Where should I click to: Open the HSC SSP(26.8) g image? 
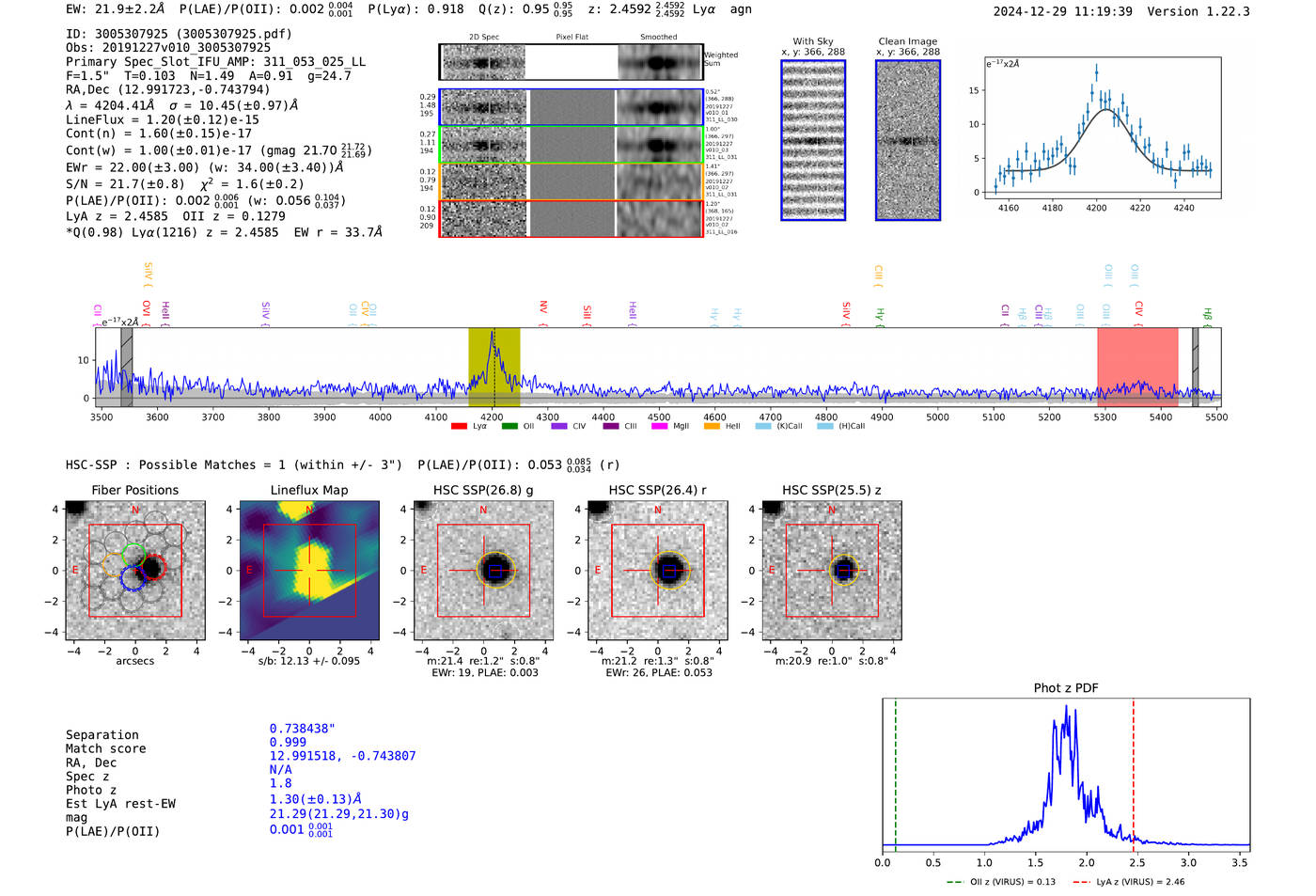(483, 571)
